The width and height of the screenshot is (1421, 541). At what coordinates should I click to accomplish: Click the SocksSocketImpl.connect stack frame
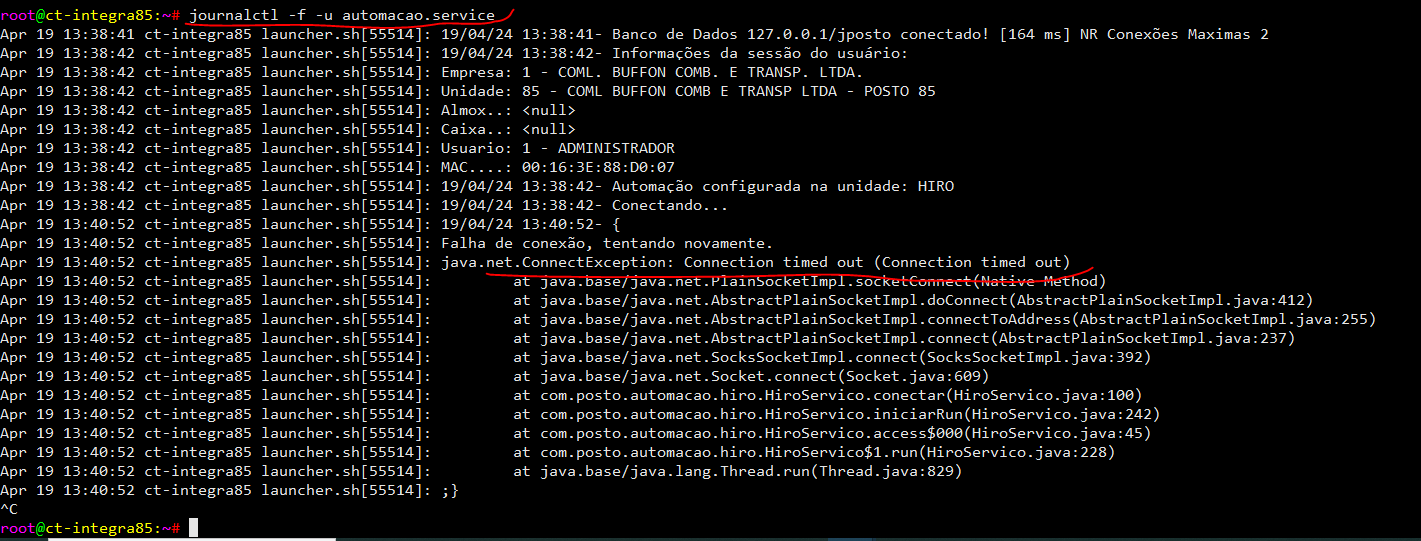click(x=832, y=357)
